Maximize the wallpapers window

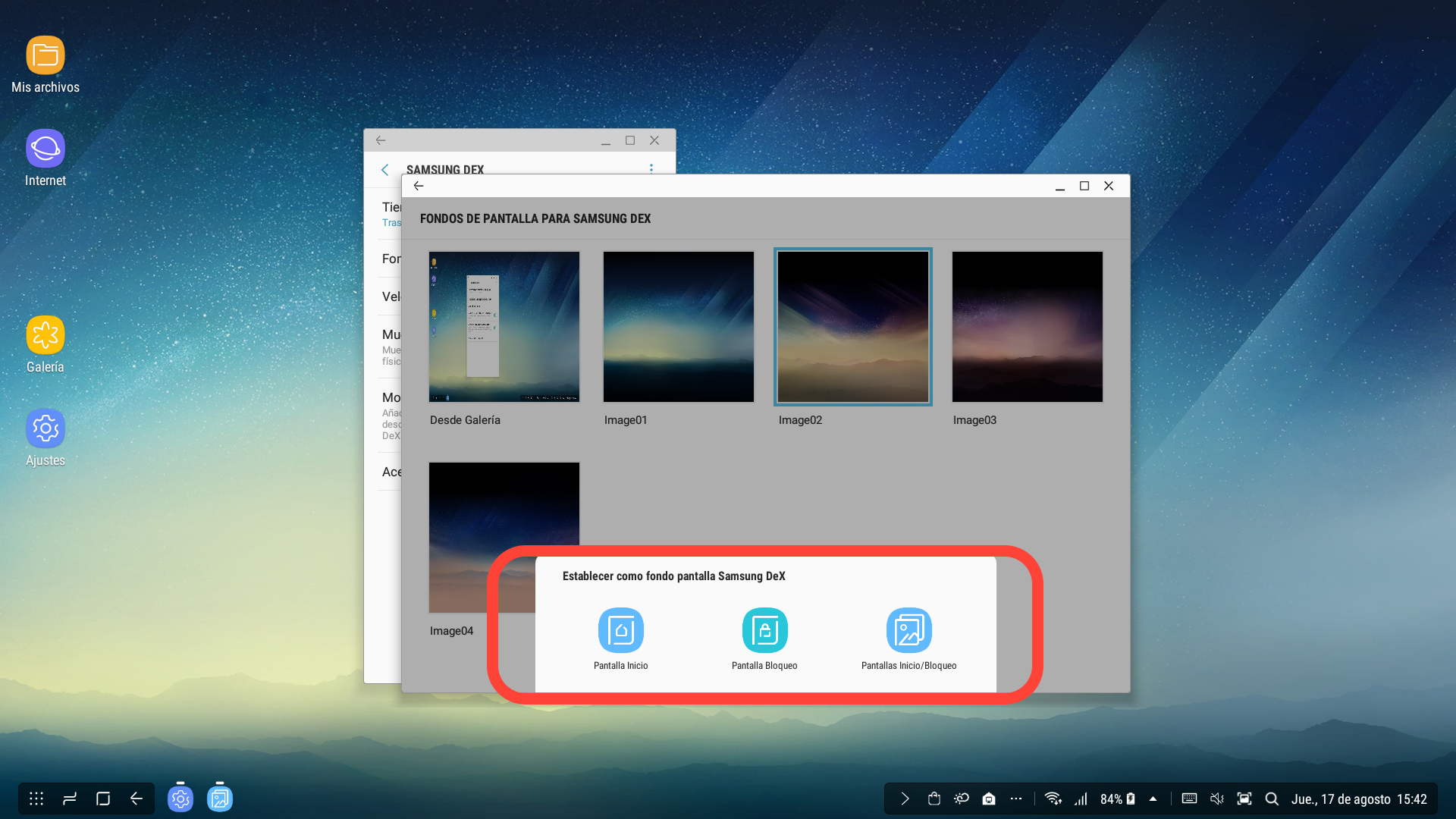tap(1084, 186)
